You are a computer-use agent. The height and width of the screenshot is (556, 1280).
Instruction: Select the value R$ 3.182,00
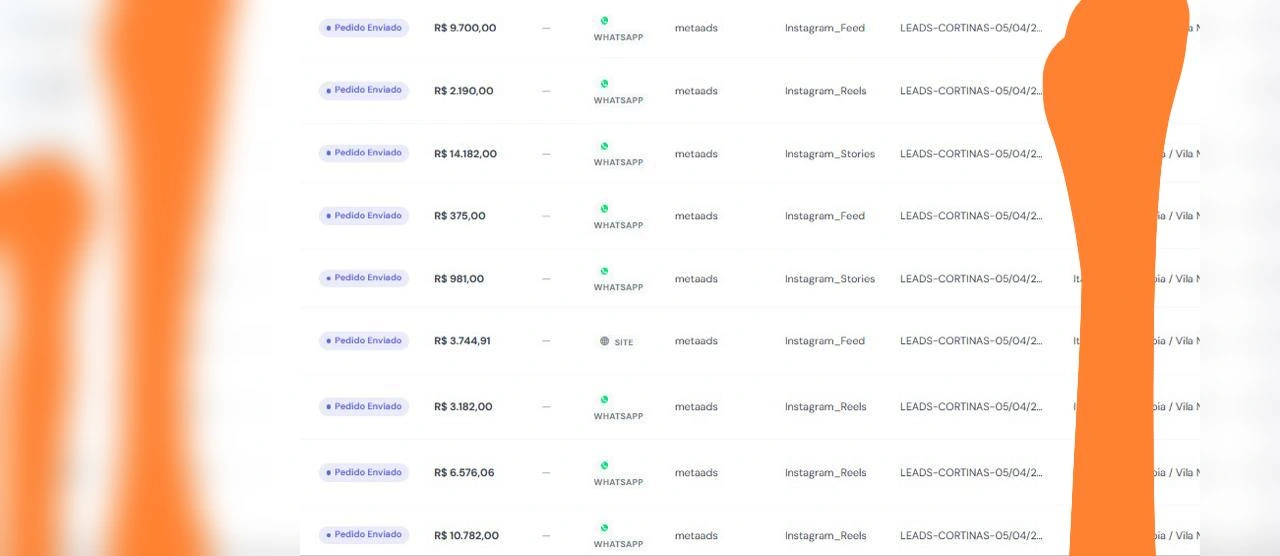click(464, 407)
